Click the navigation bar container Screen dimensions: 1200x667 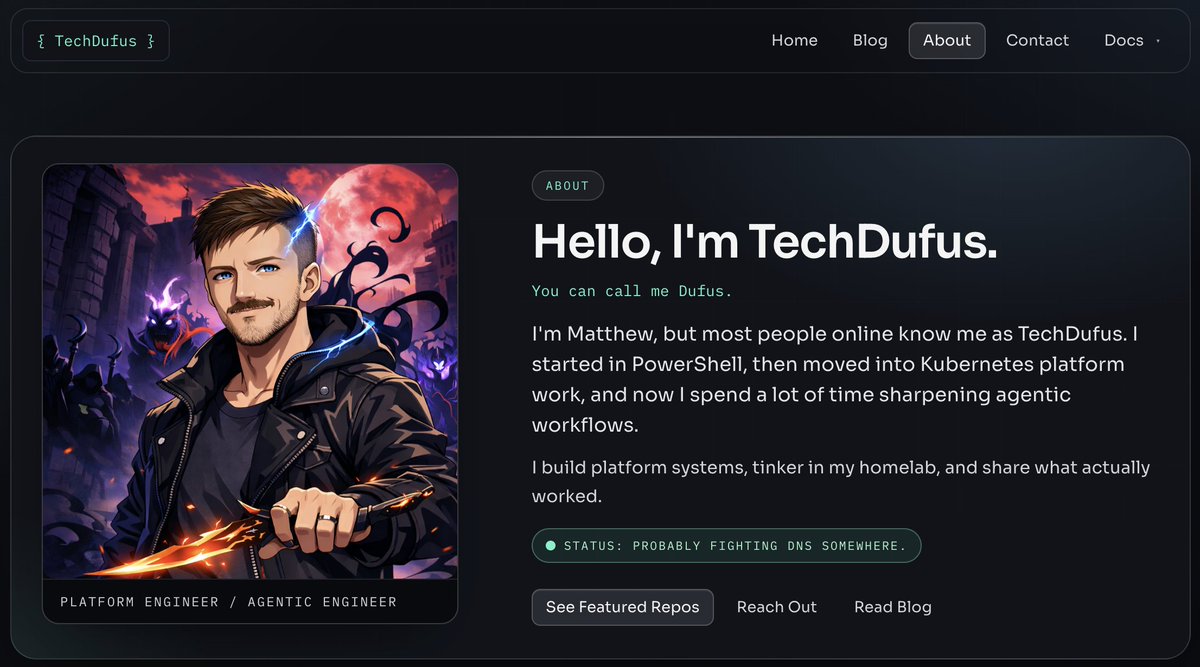(x=450, y=40)
